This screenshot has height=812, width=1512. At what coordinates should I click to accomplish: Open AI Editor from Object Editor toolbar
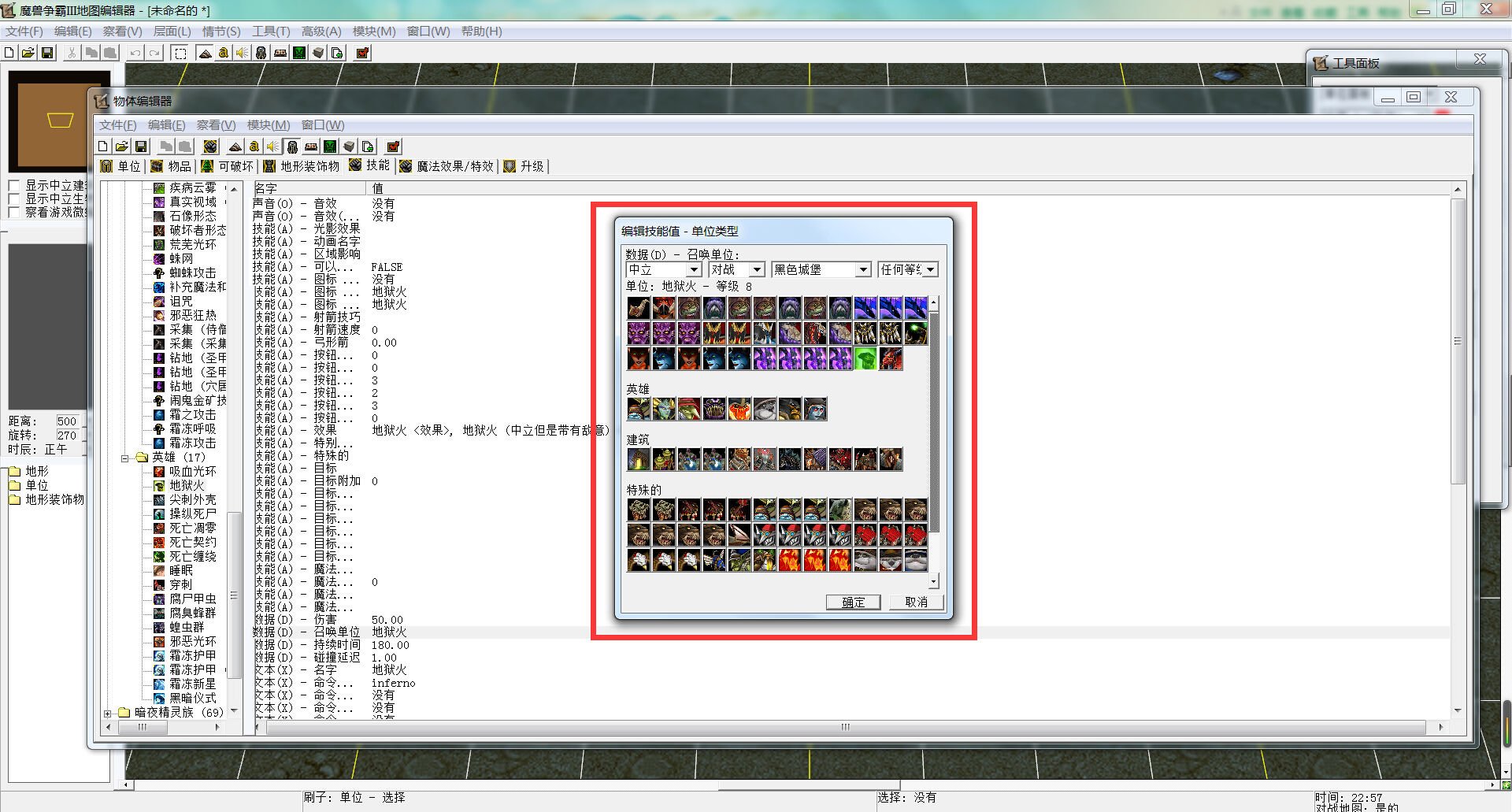[x=330, y=146]
